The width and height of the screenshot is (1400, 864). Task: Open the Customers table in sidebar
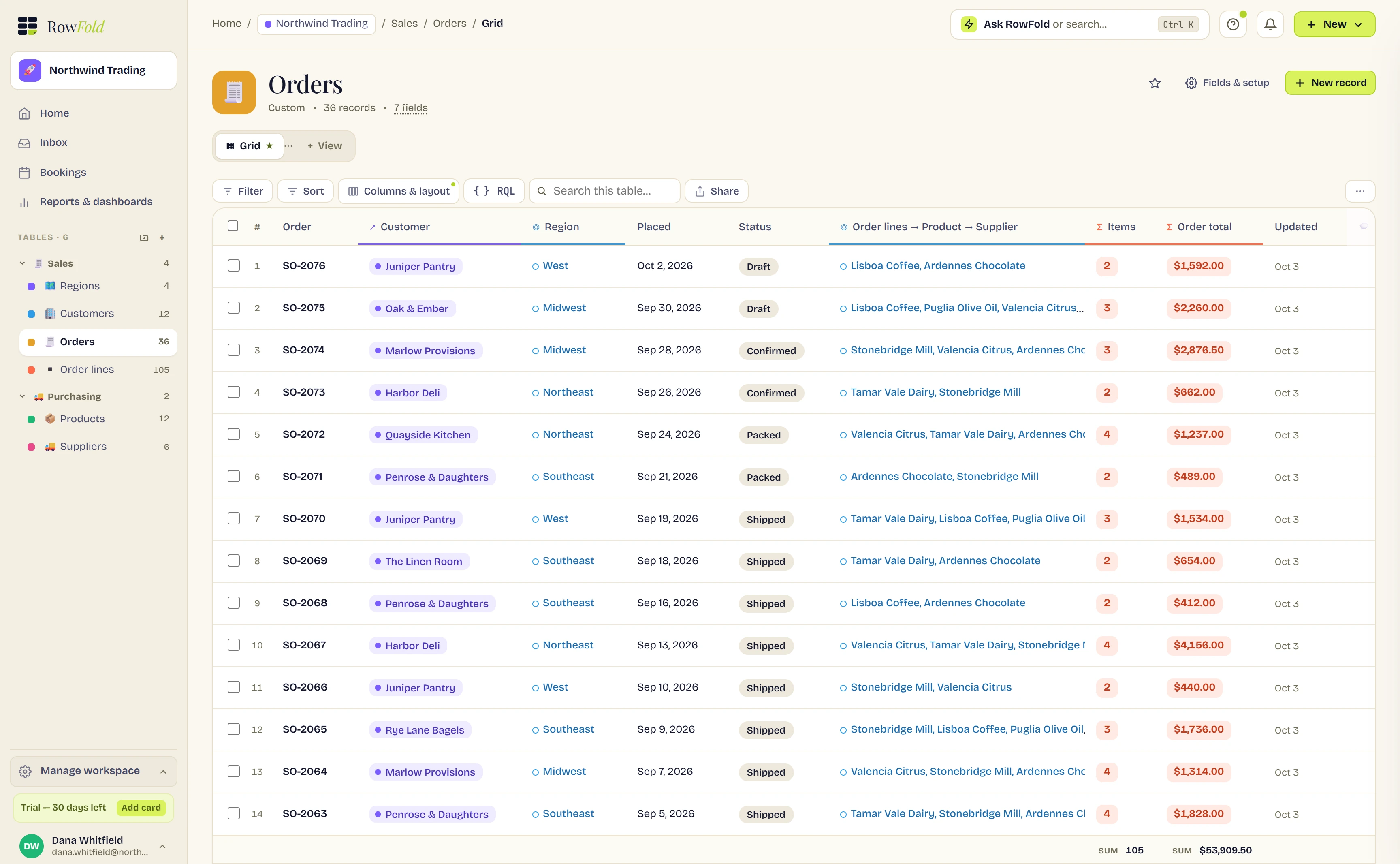pyautogui.click(x=98, y=313)
